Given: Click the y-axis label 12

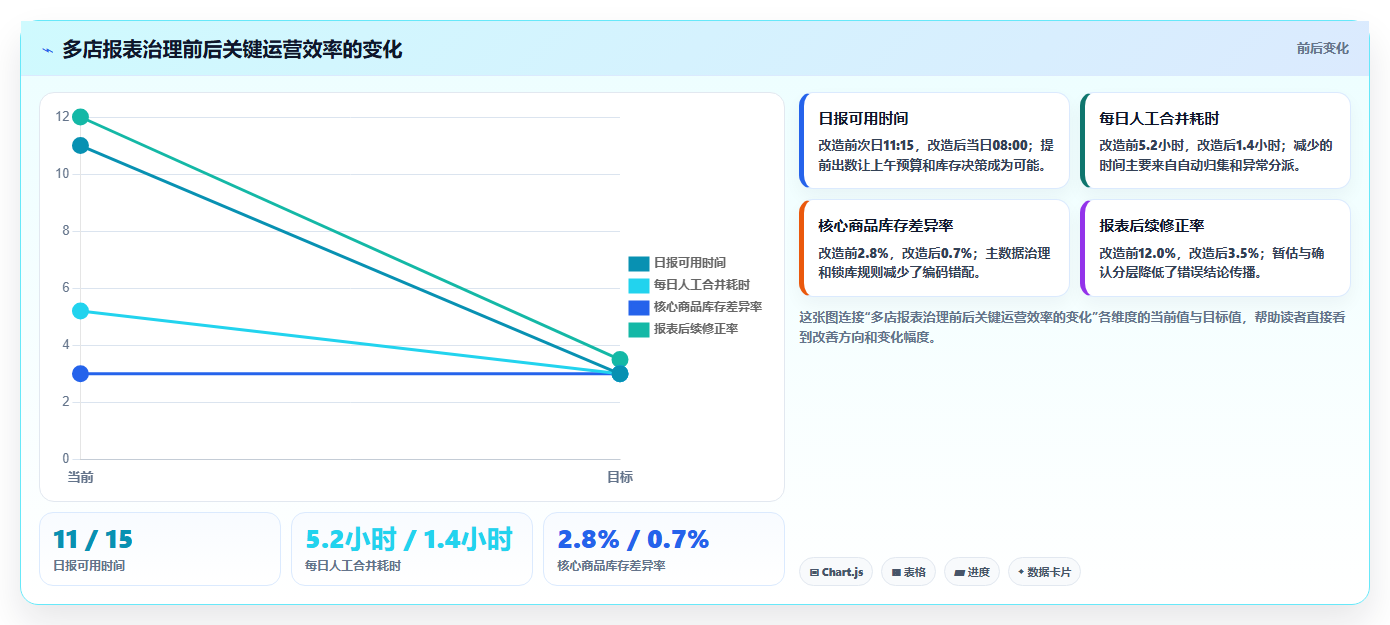Looking at the screenshot, I should coord(62,117).
